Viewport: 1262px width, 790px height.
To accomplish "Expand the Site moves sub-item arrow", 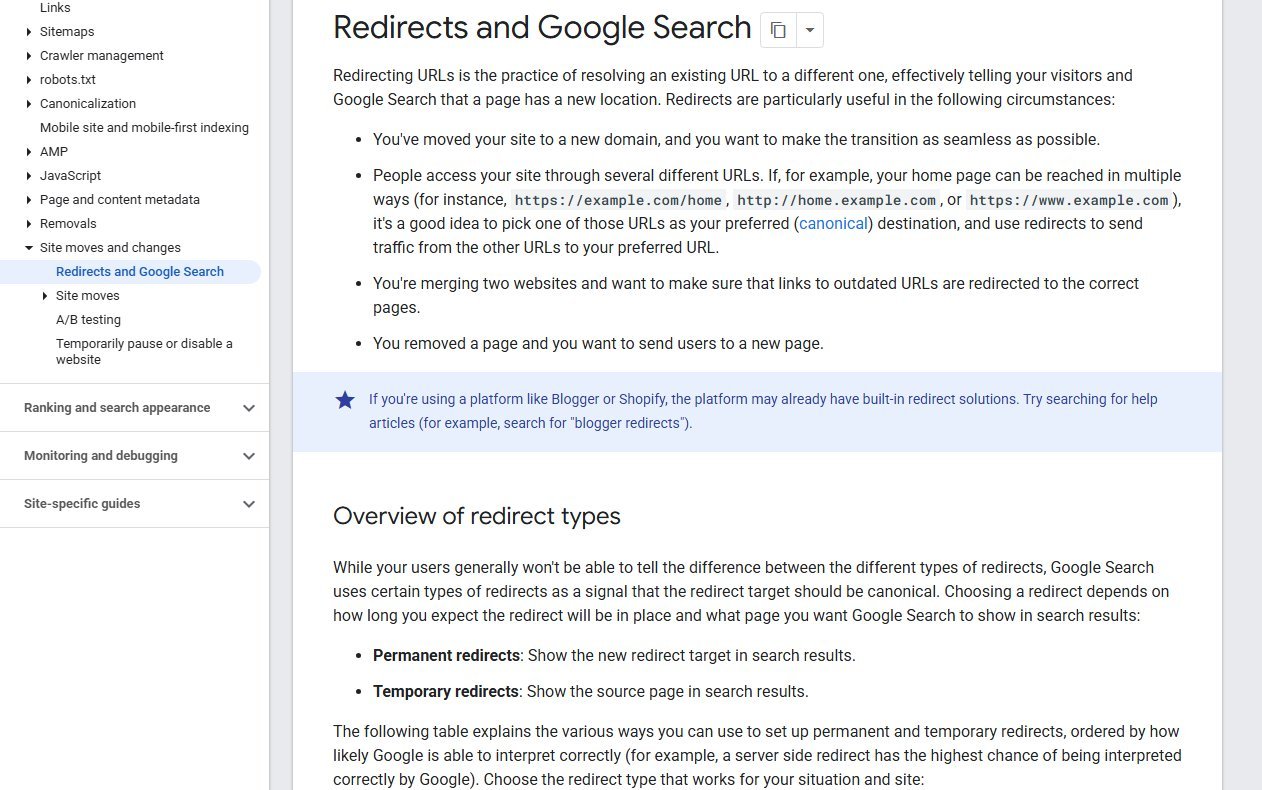I will point(45,296).
